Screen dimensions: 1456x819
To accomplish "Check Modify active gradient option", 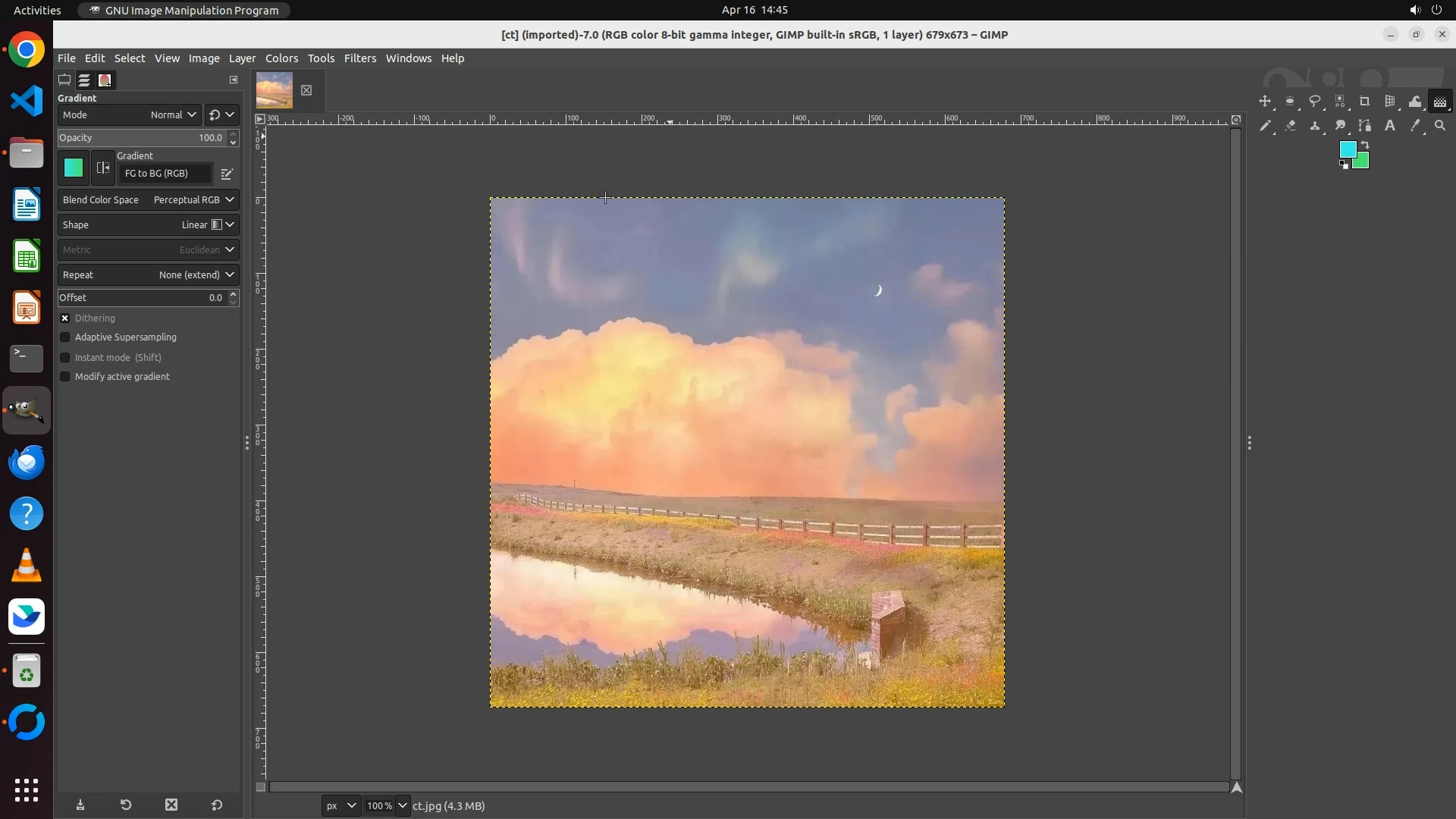I will coord(65,377).
